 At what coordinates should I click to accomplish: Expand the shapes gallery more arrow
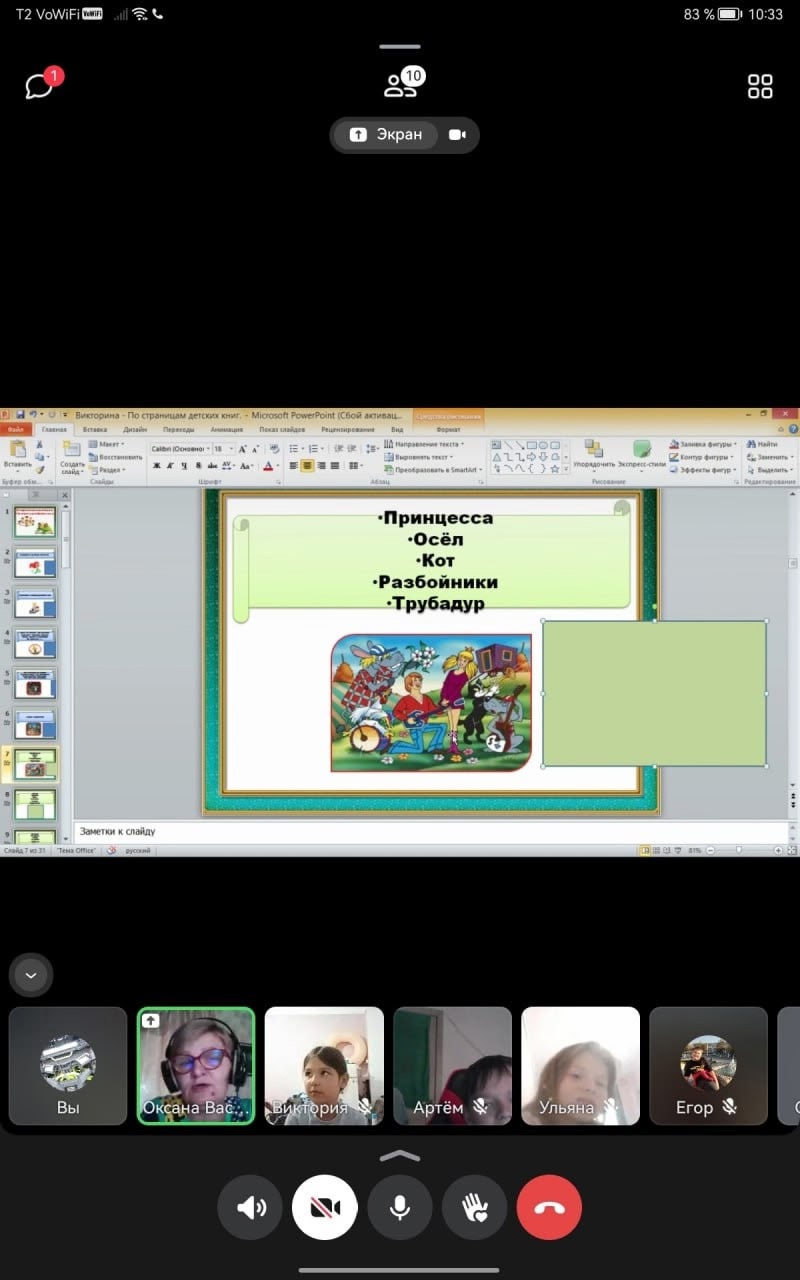pyautogui.click(x=566, y=469)
